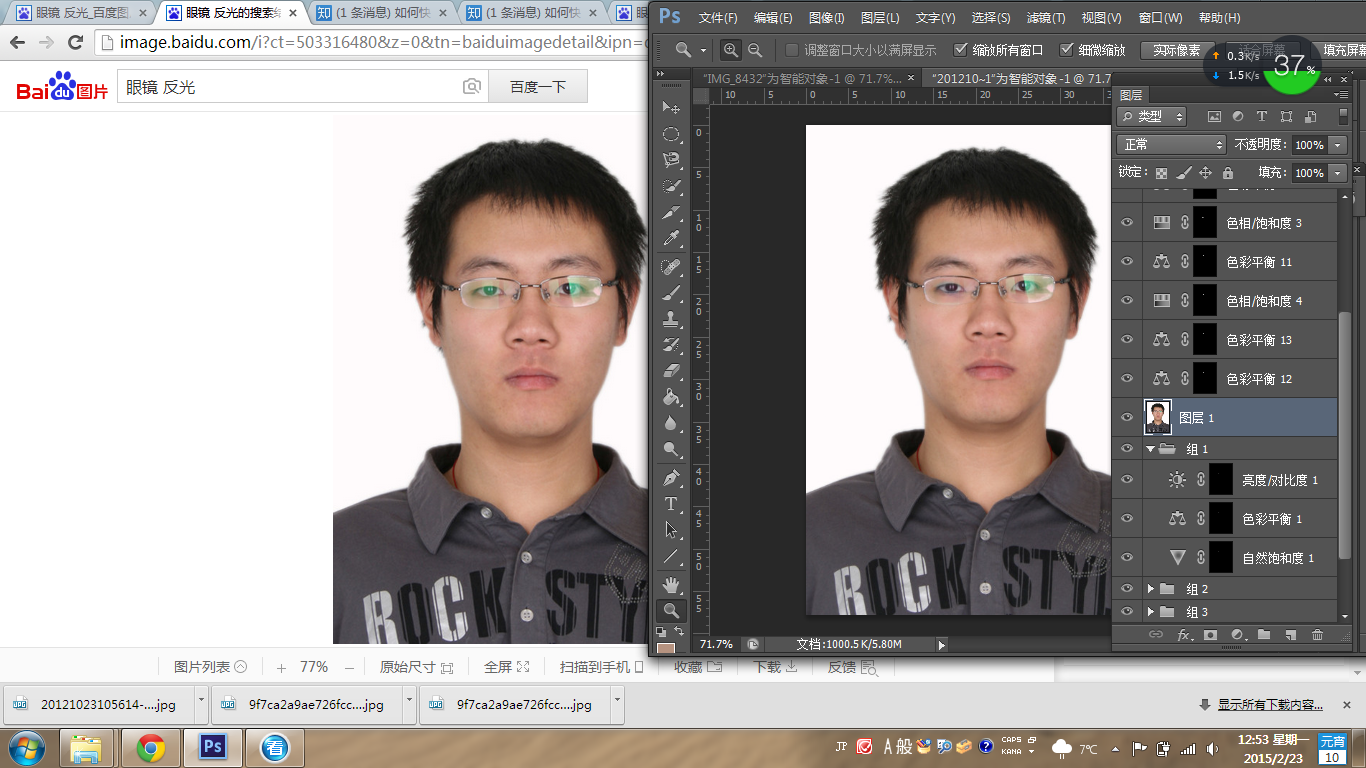The width and height of the screenshot is (1366, 768).
Task: Open the 窗口(W) menu
Action: (1160, 18)
